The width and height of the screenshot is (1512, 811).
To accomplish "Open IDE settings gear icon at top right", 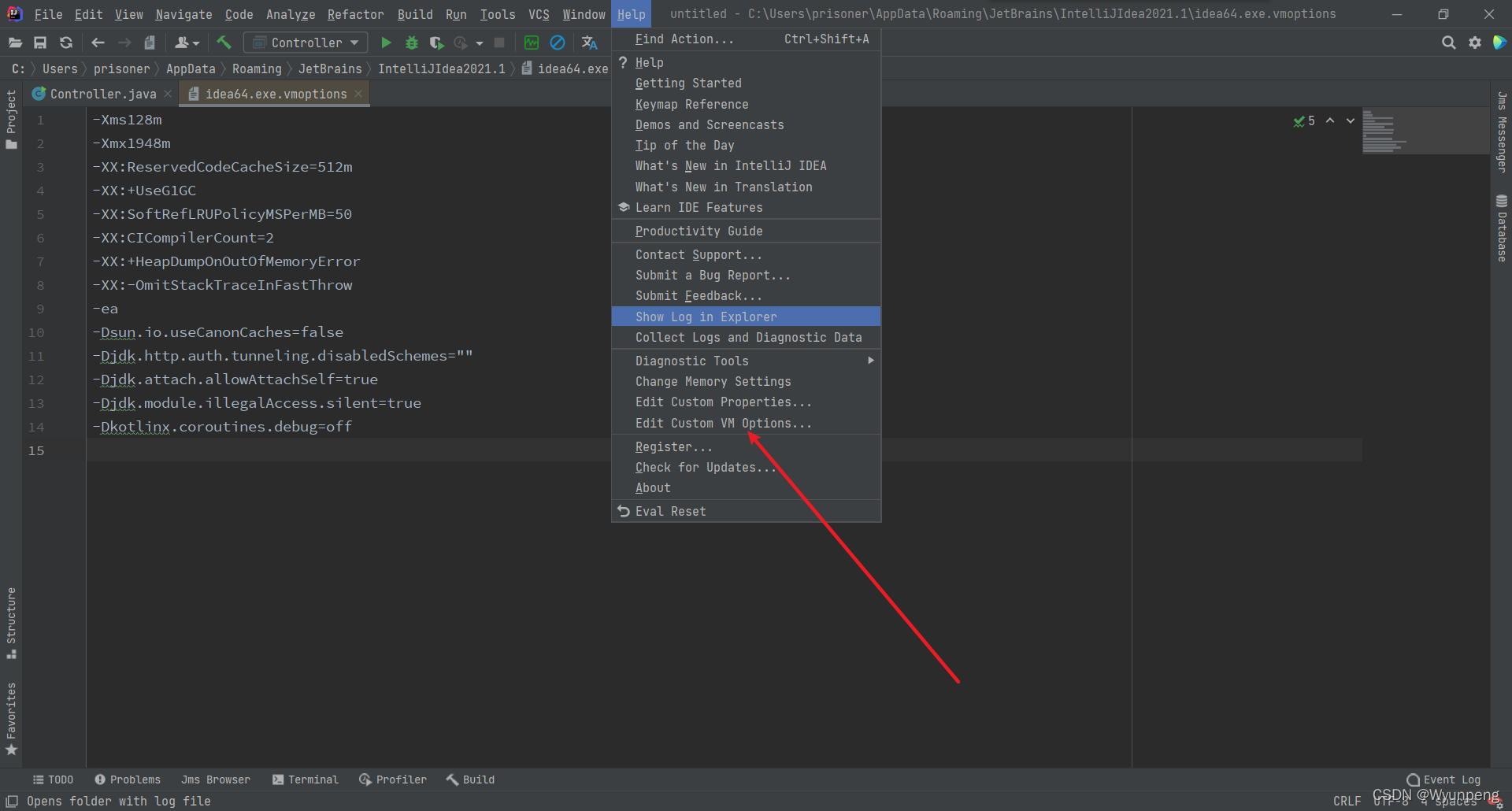I will click(x=1475, y=43).
